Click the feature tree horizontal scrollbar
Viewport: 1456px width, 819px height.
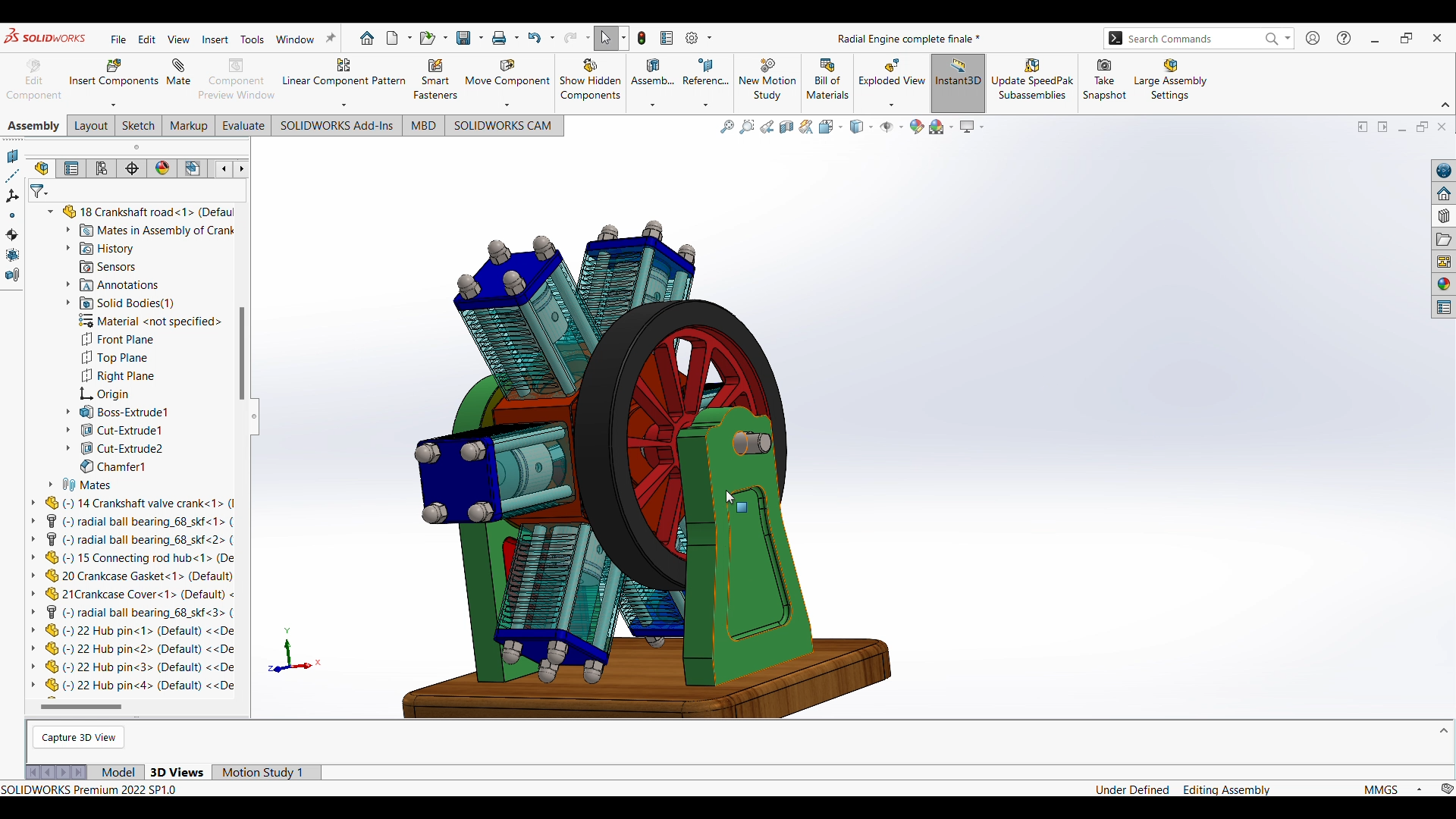coord(81,708)
